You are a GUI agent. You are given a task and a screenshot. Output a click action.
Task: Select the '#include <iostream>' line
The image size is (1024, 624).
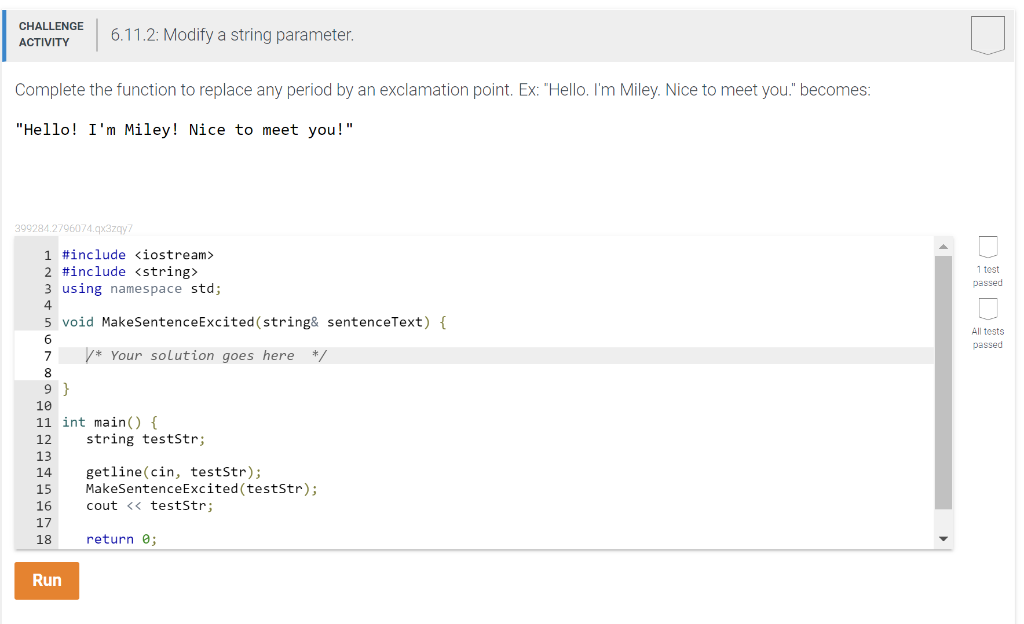click(140, 254)
